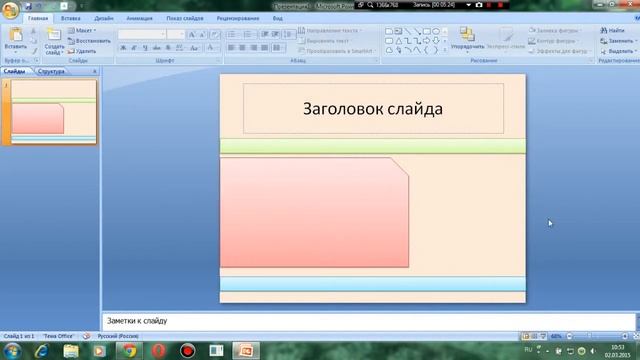Click the decrease list level icon
The height and width of the screenshot is (360, 640).
pos(264,34)
